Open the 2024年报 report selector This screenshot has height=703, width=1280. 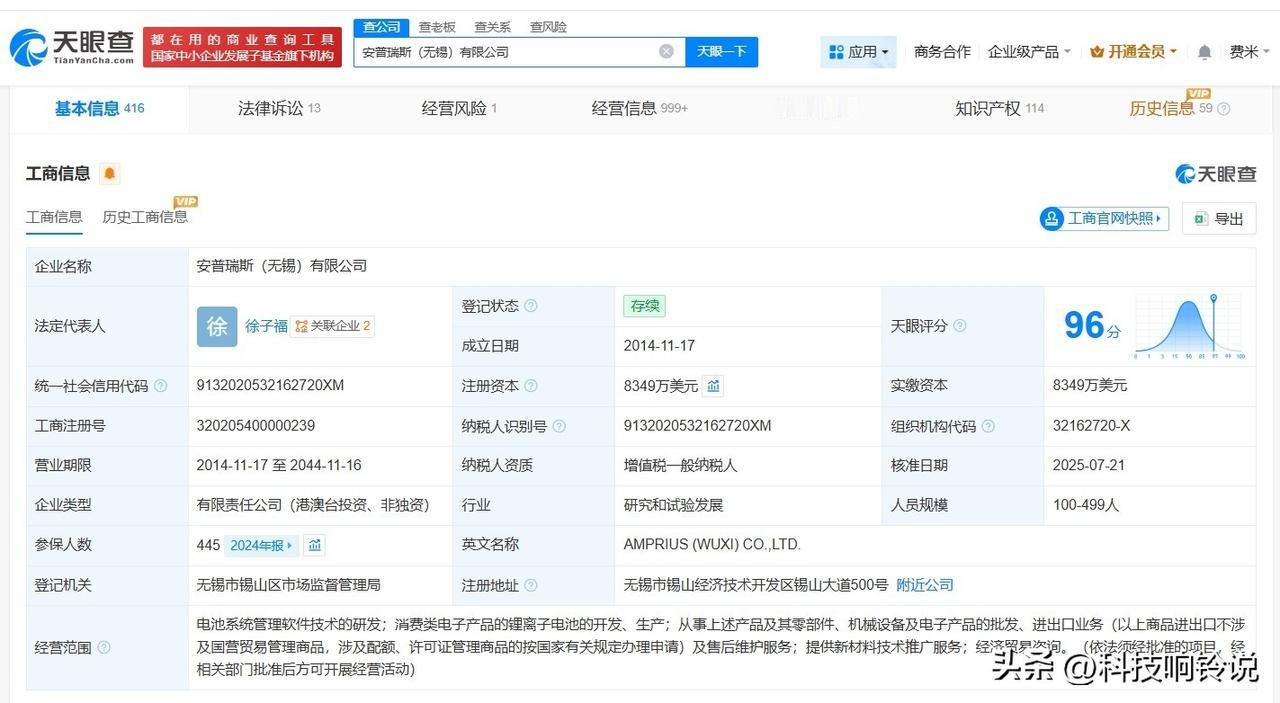(x=262, y=545)
